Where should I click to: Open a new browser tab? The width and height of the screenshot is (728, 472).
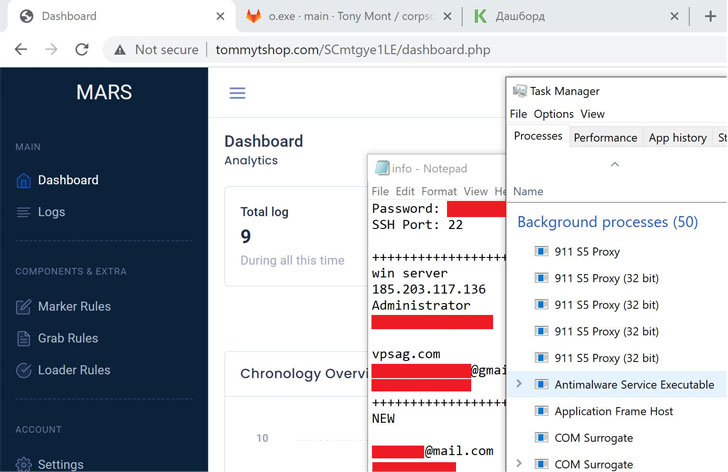[710, 16]
